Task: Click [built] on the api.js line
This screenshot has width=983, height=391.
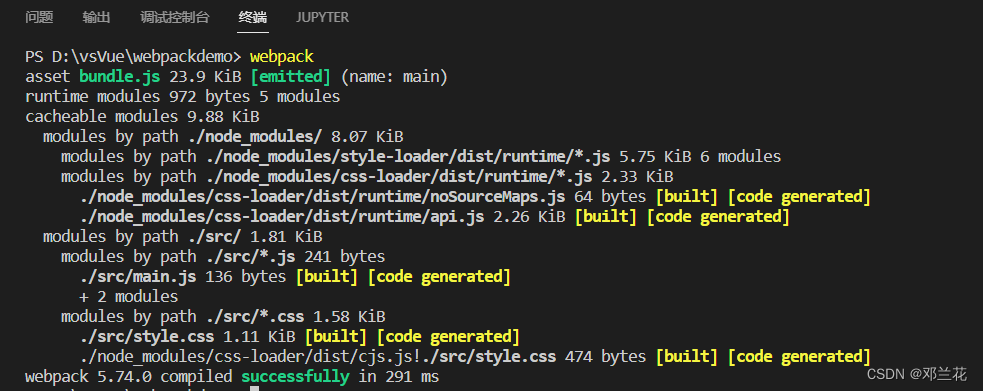Action: (606, 217)
